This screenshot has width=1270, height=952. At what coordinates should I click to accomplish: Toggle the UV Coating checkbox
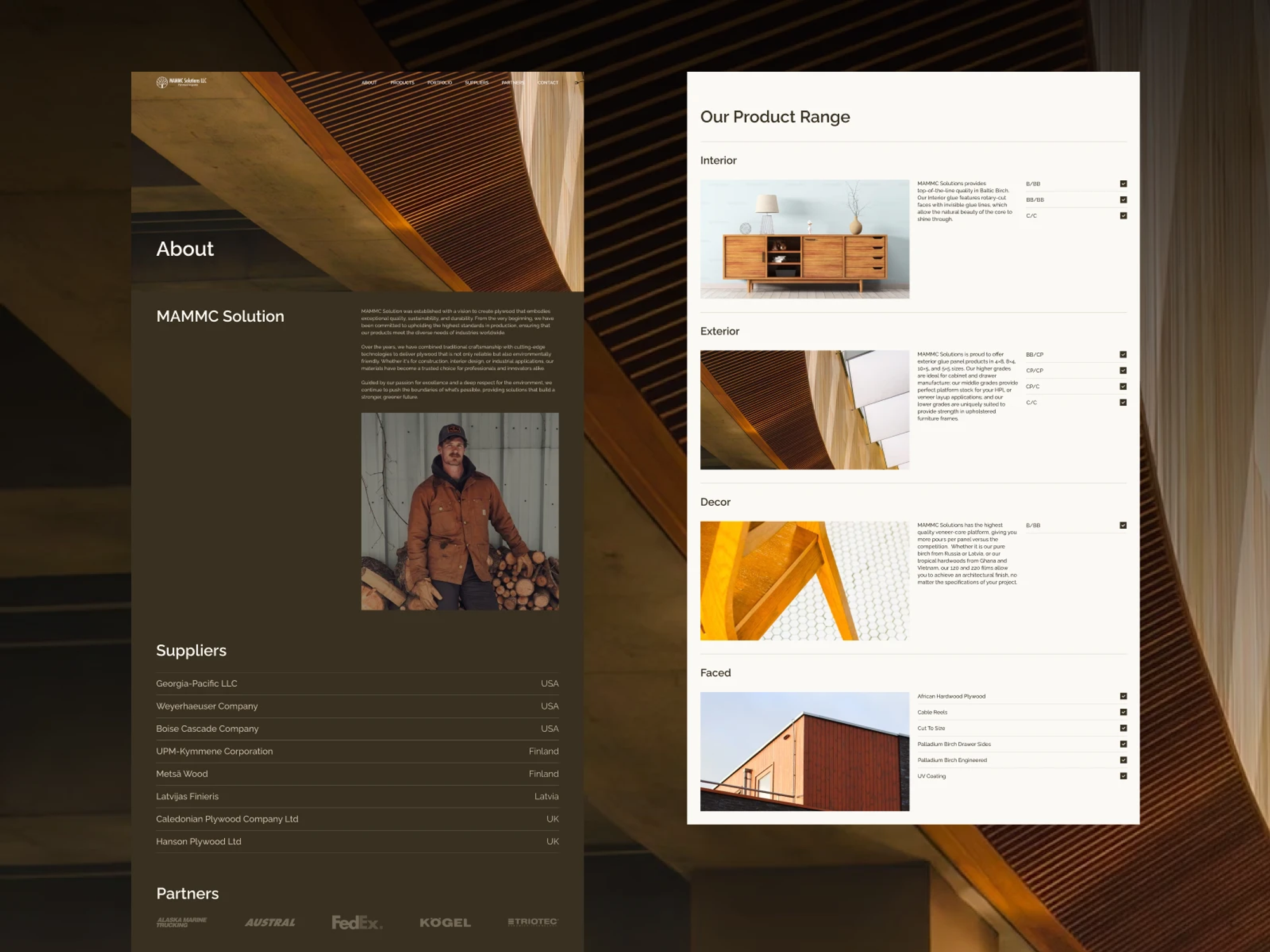click(x=1123, y=776)
